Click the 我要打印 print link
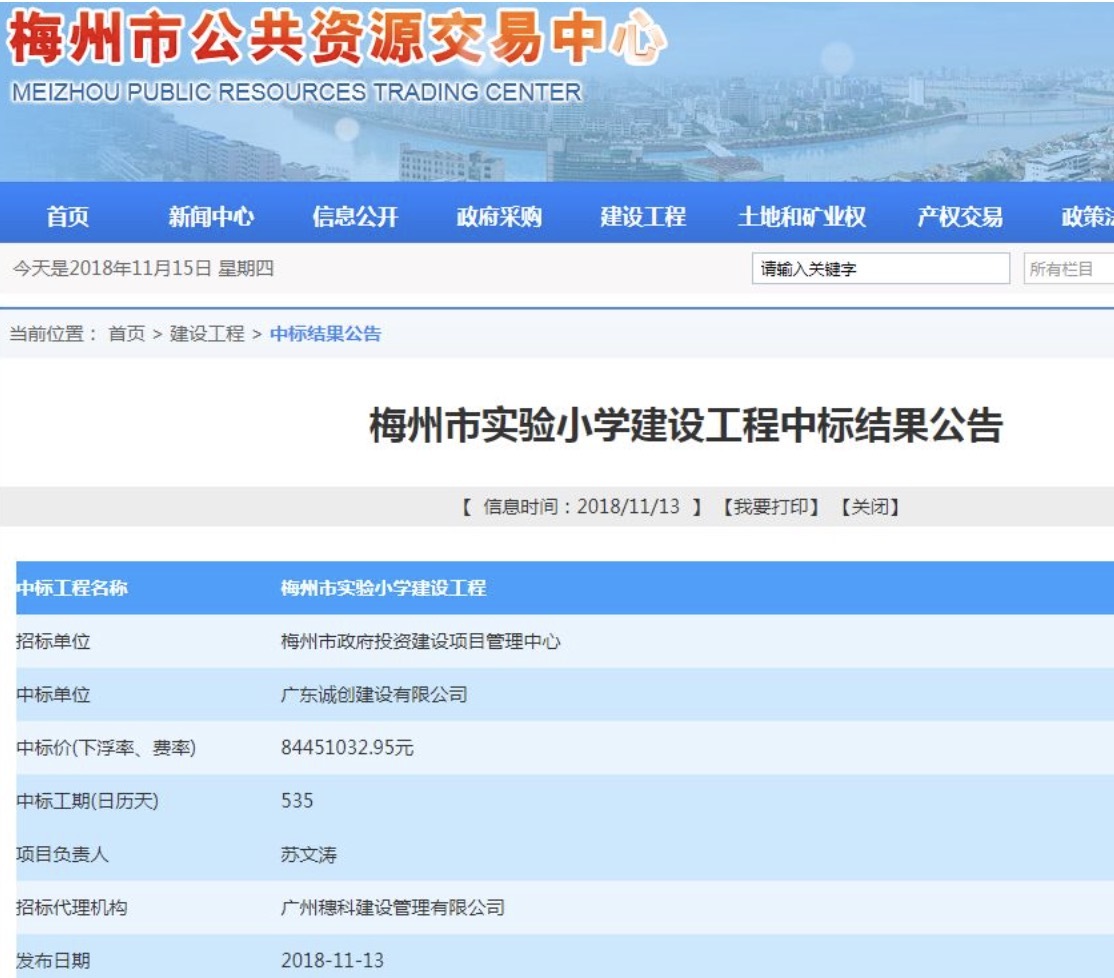Viewport: 1114px width, 978px height. point(770,507)
